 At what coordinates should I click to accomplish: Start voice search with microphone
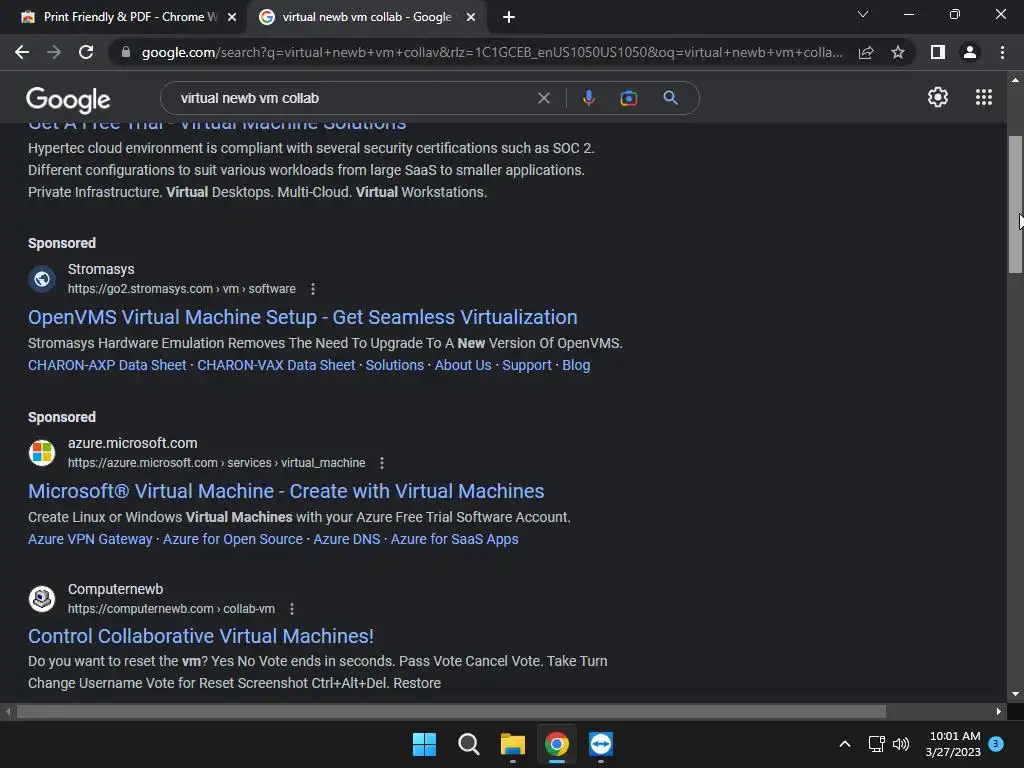pos(588,98)
